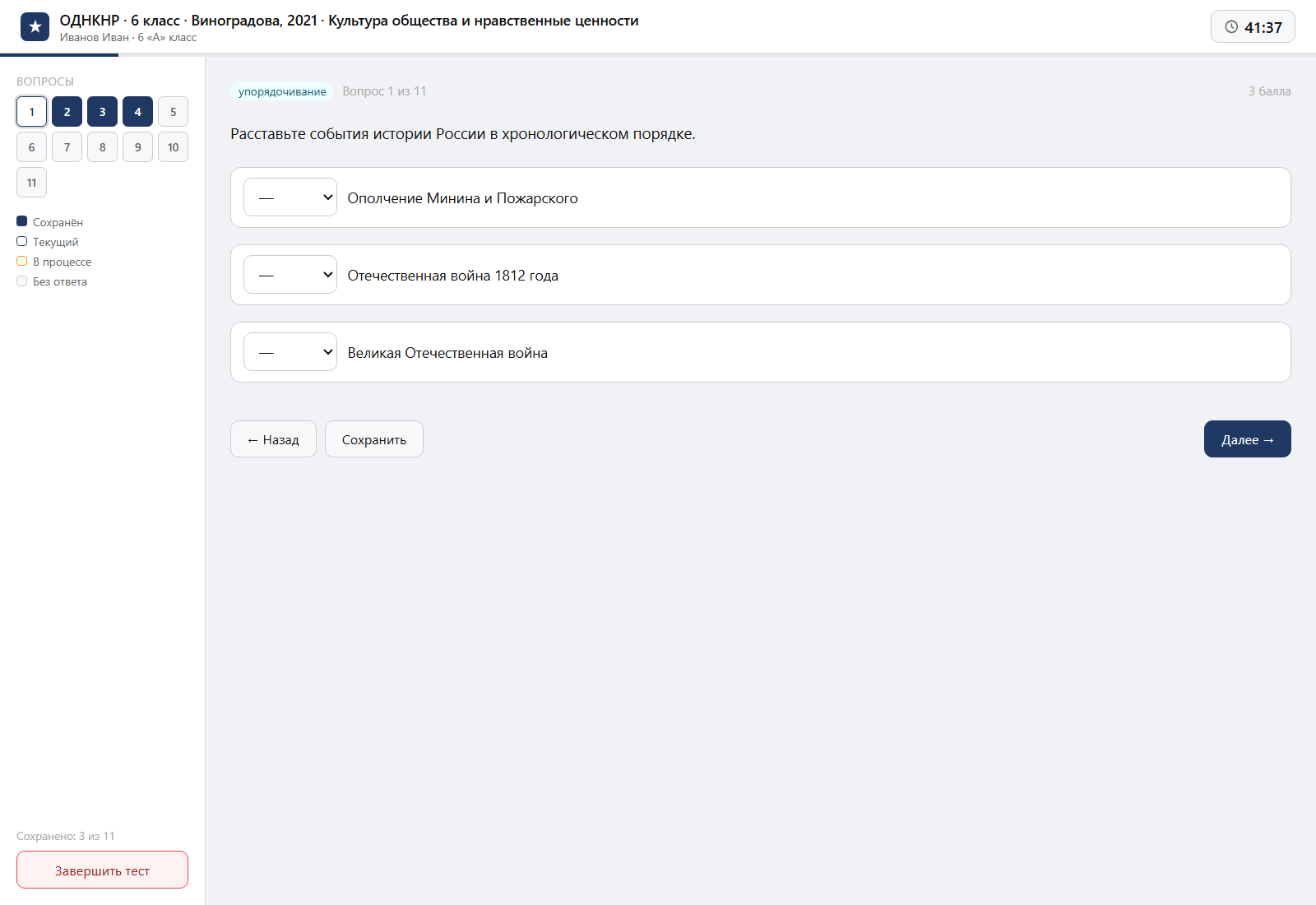Click the Сохранён legend marker
Viewport: 1316px width, 905px height.
click(x=22, y=221)
